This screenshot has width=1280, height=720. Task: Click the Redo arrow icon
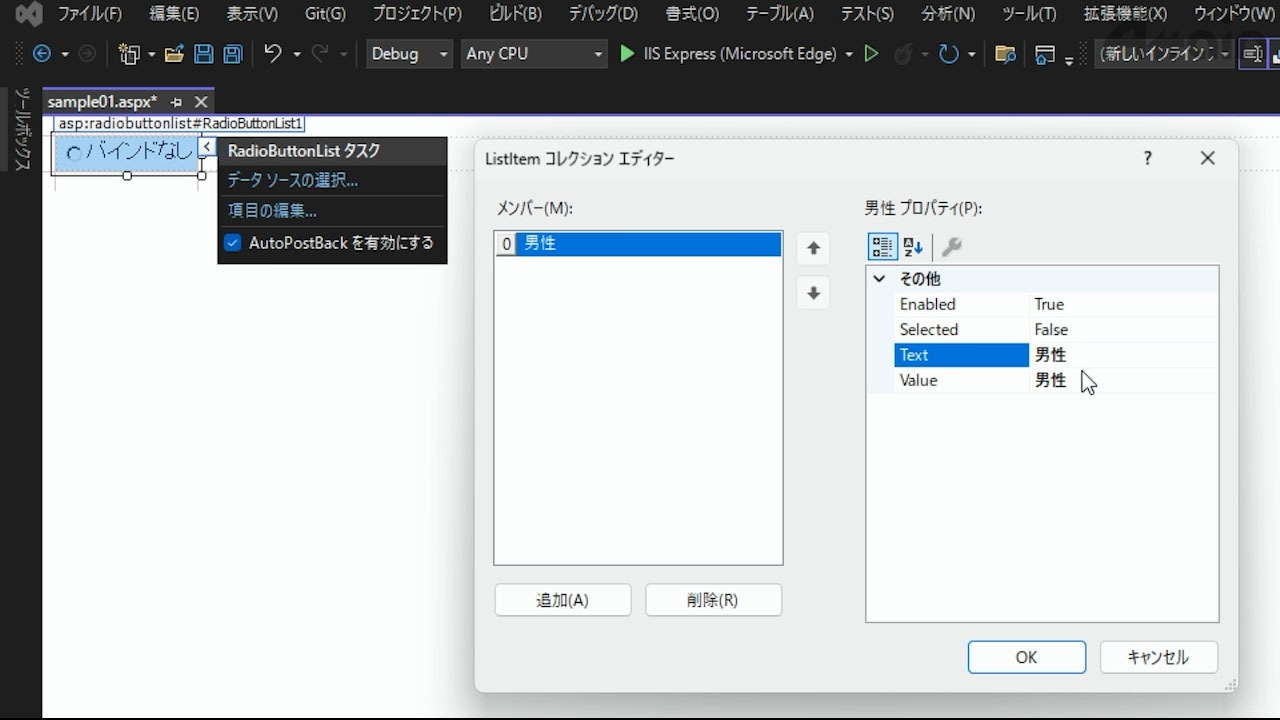[x=322, y=54]
